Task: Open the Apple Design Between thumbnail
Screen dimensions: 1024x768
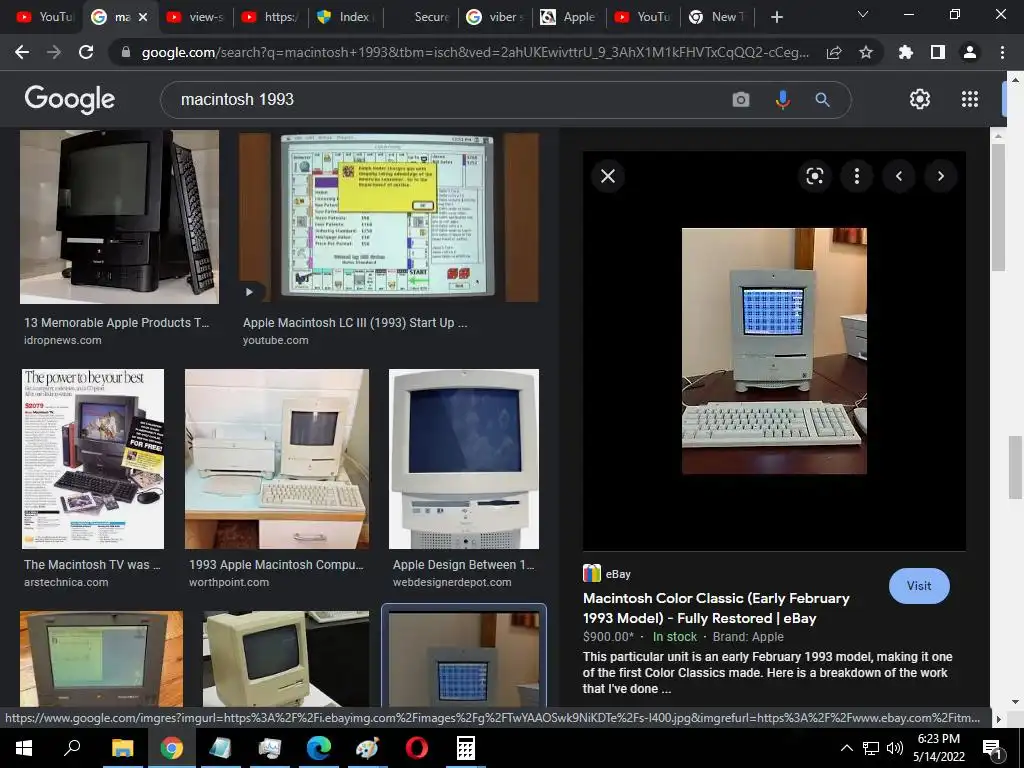Action: pos(464,458)
